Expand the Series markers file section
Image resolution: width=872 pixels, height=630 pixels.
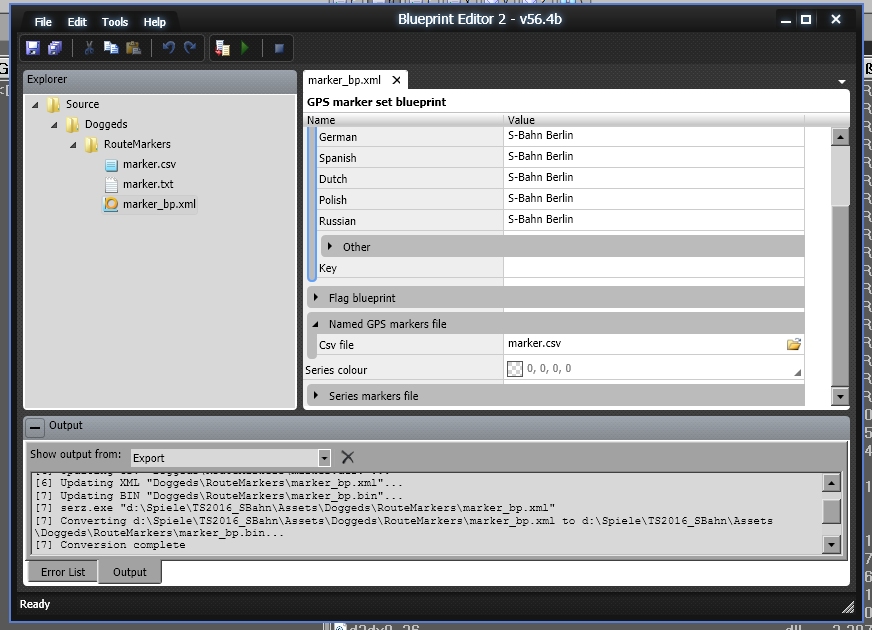(x=317, y=396)
